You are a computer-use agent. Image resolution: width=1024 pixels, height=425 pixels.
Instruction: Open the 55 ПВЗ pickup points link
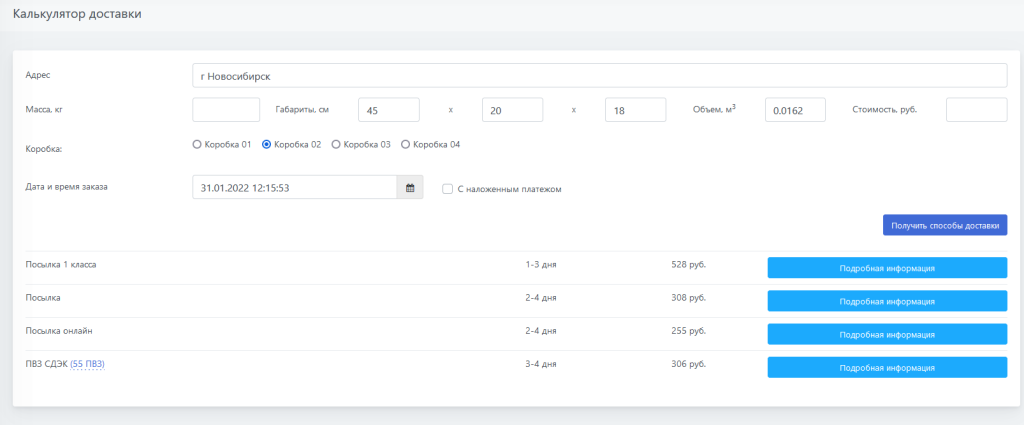87,364
